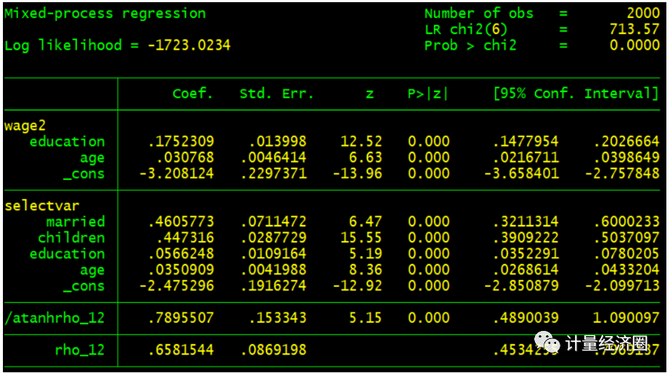
Task: Click the wage2 education coefficient .1752309
Action: [x=181, y=141]
